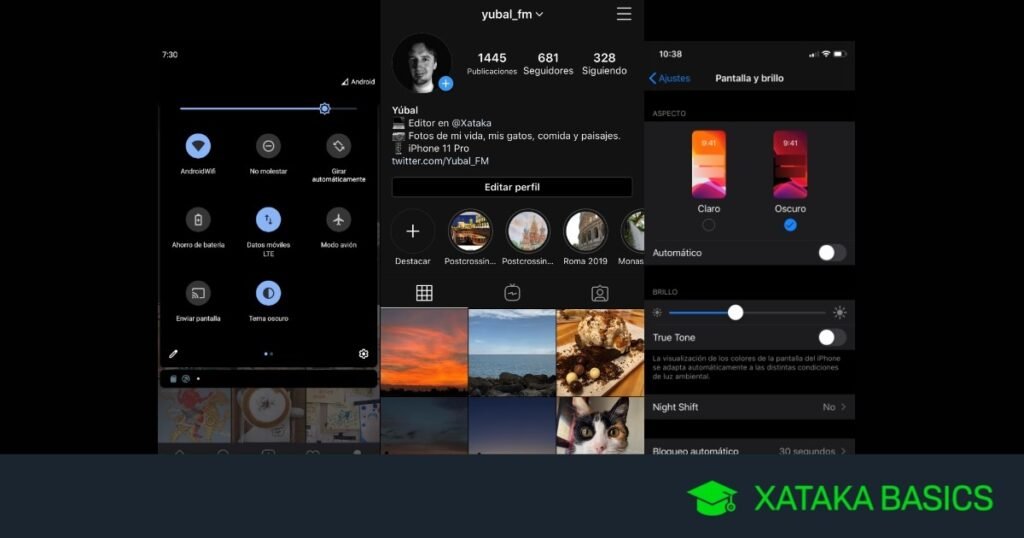The image size is (1024, 538).
Task: Tap the iOS Brillo slider thumb
Action: [x=735, y=313]
